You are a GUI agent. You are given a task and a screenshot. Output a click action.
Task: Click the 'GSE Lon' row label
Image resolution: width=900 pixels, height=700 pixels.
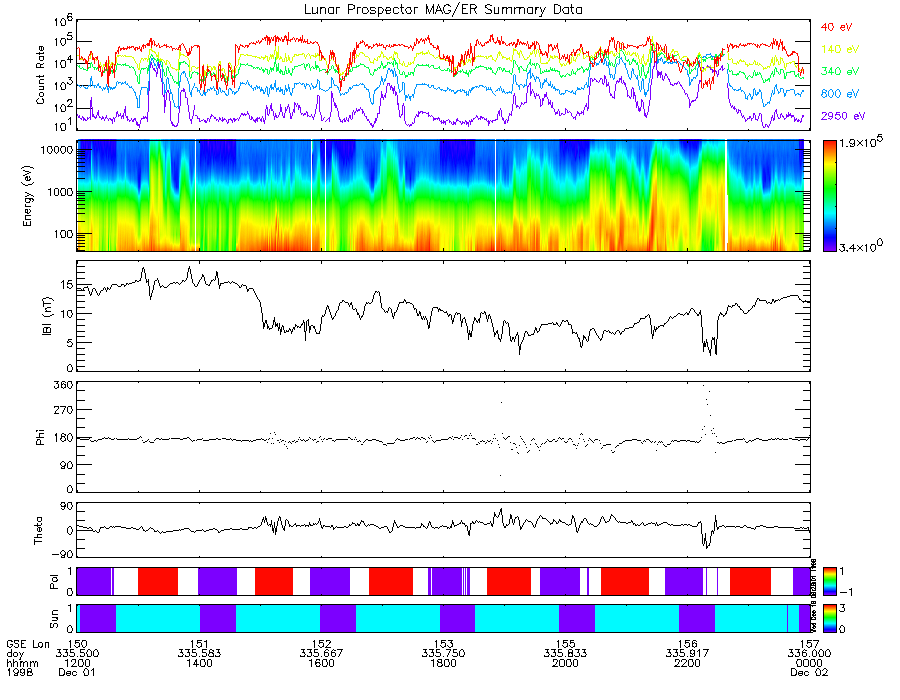[28, 644]
